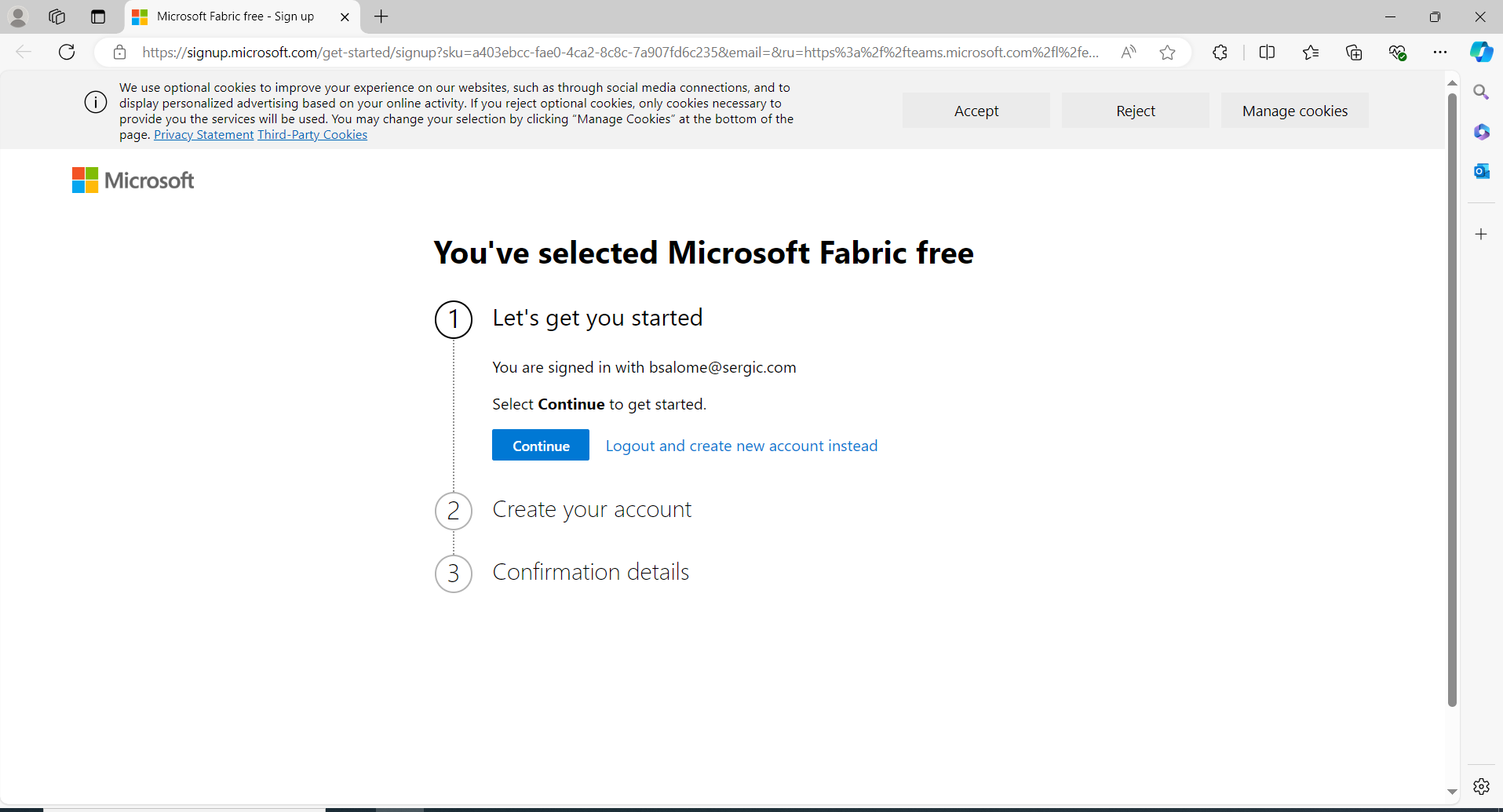Open sidebar settings gear icon

[x=1481, y=786]
